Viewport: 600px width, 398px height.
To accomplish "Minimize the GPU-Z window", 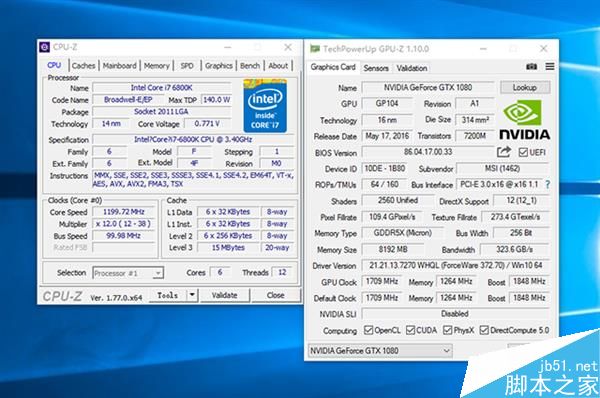I will pyautogui.click(x=484, y=49).
